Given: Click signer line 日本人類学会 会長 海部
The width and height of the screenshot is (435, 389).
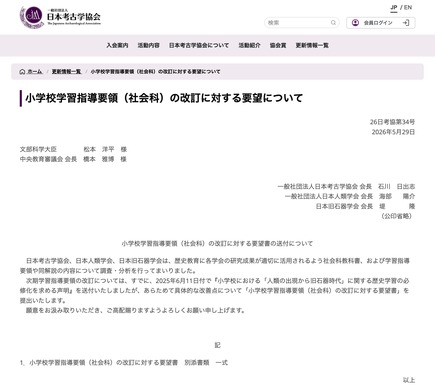Looking at the screenshot, I should click(350, 196).
